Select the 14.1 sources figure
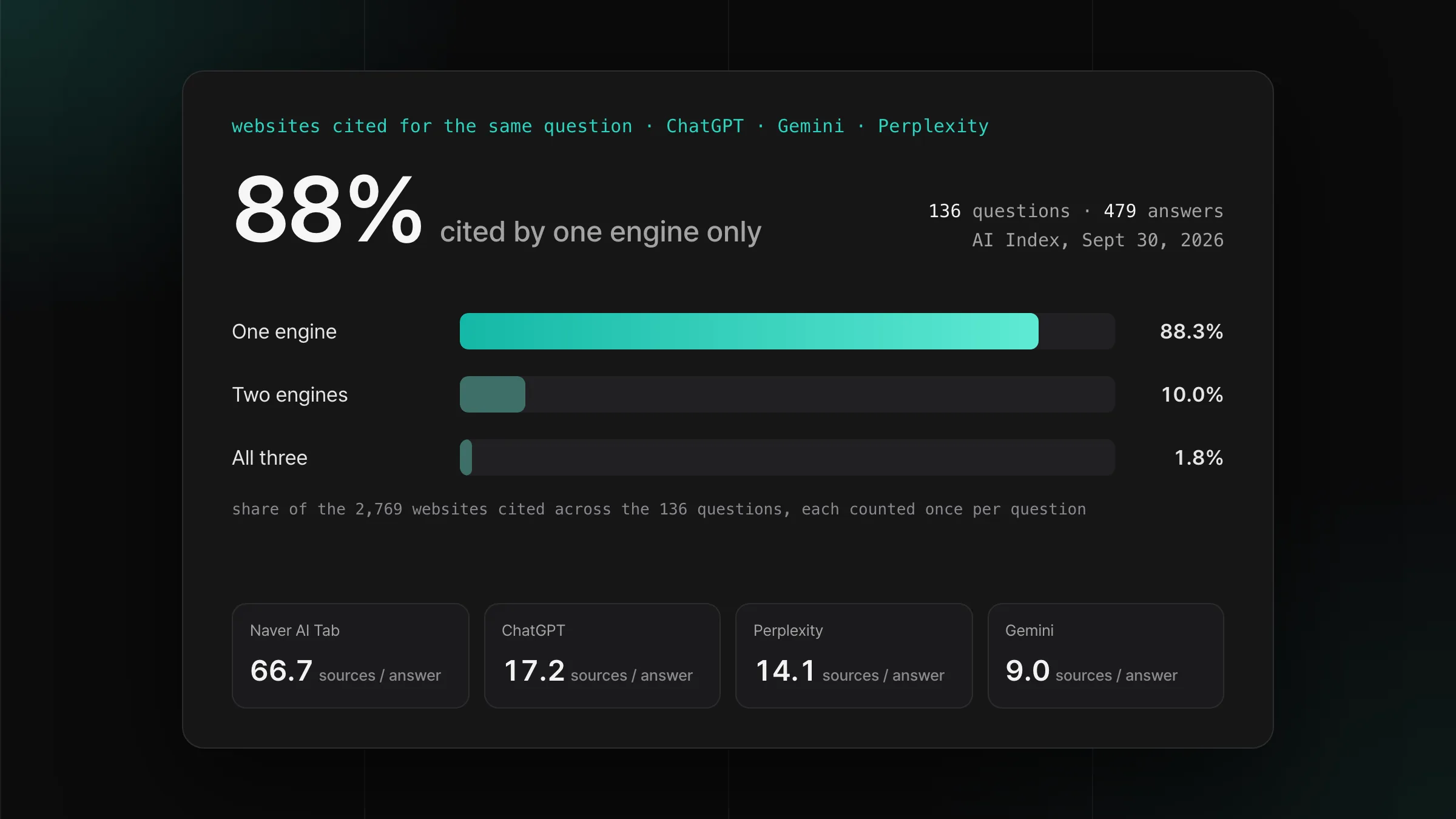 [786, 671]
